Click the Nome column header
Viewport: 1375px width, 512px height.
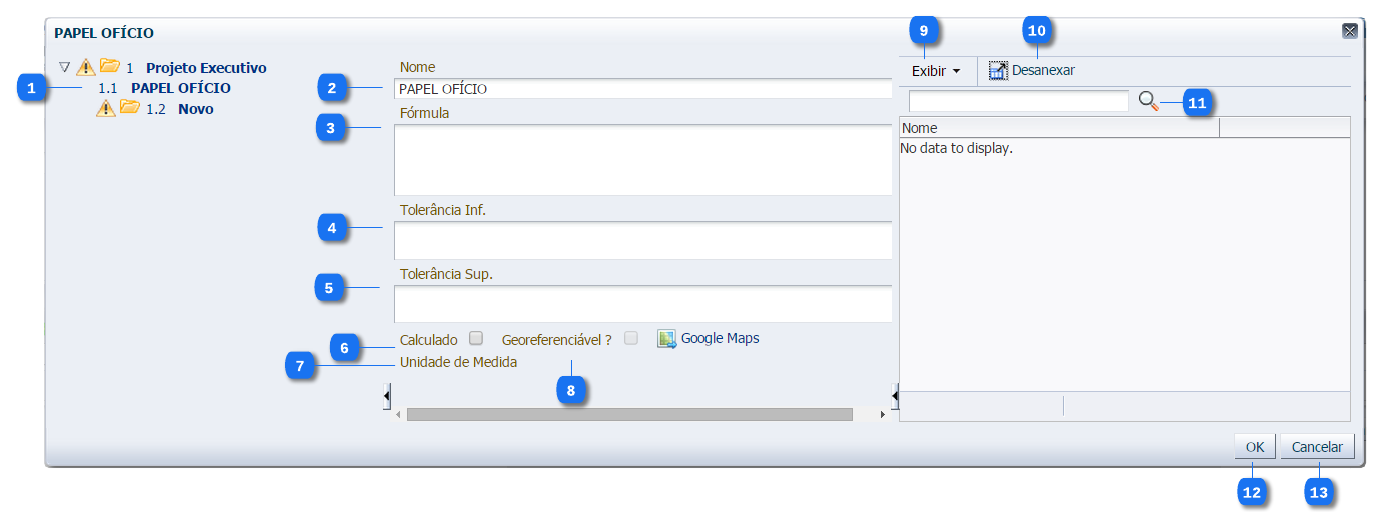(1058, 128)
